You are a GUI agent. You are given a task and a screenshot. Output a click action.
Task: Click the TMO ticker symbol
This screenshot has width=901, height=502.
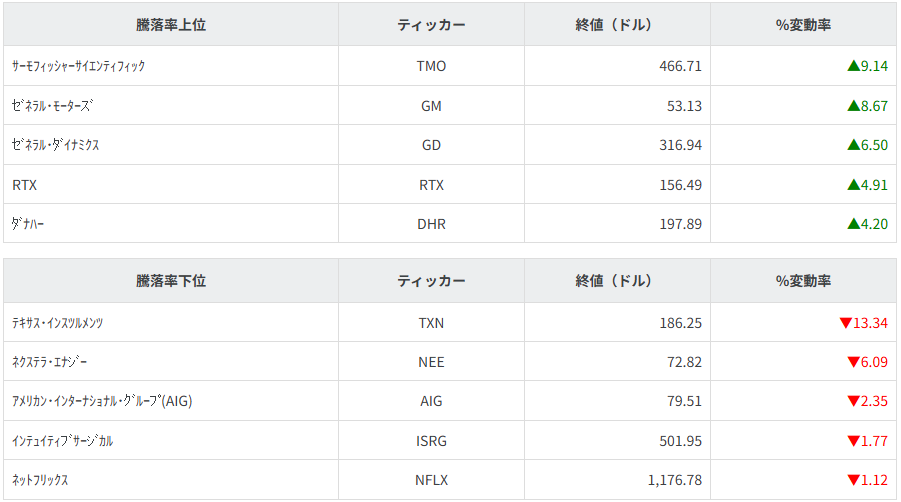(431, 66)
